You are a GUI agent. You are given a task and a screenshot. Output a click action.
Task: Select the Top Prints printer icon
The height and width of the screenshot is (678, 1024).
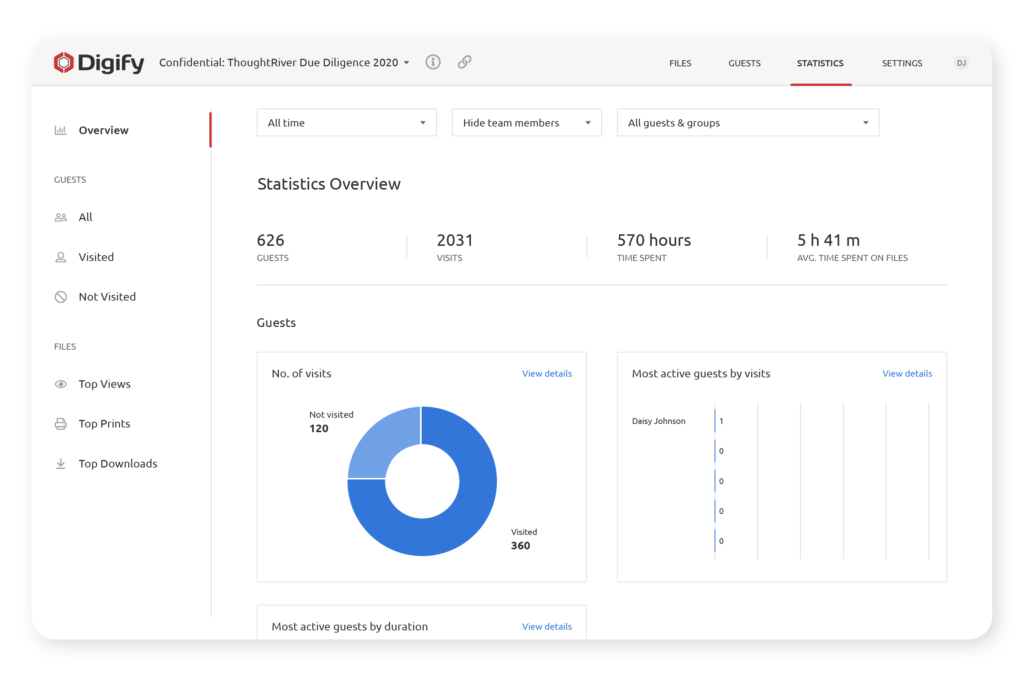[x=61, y=424]
